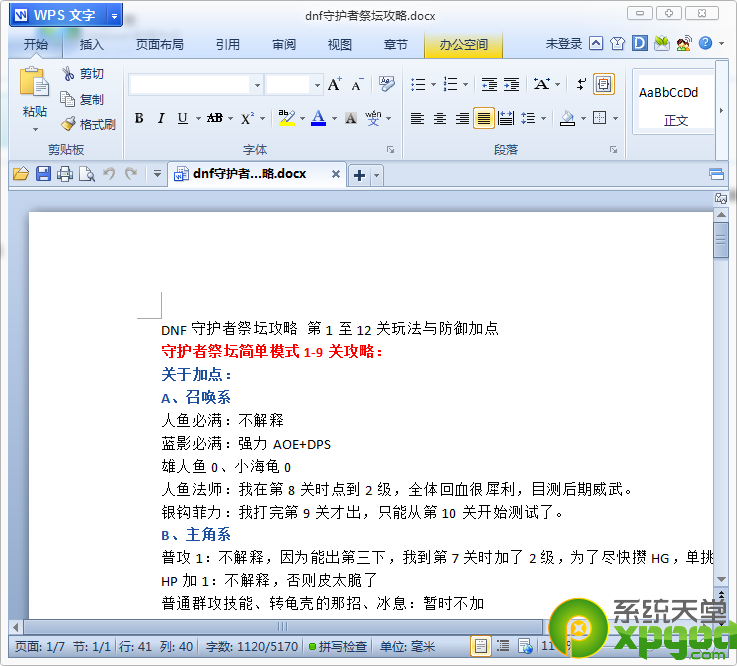Screen dimensions: 737x666
Task: Toggle character shading gray A
Action: point(351,118)
